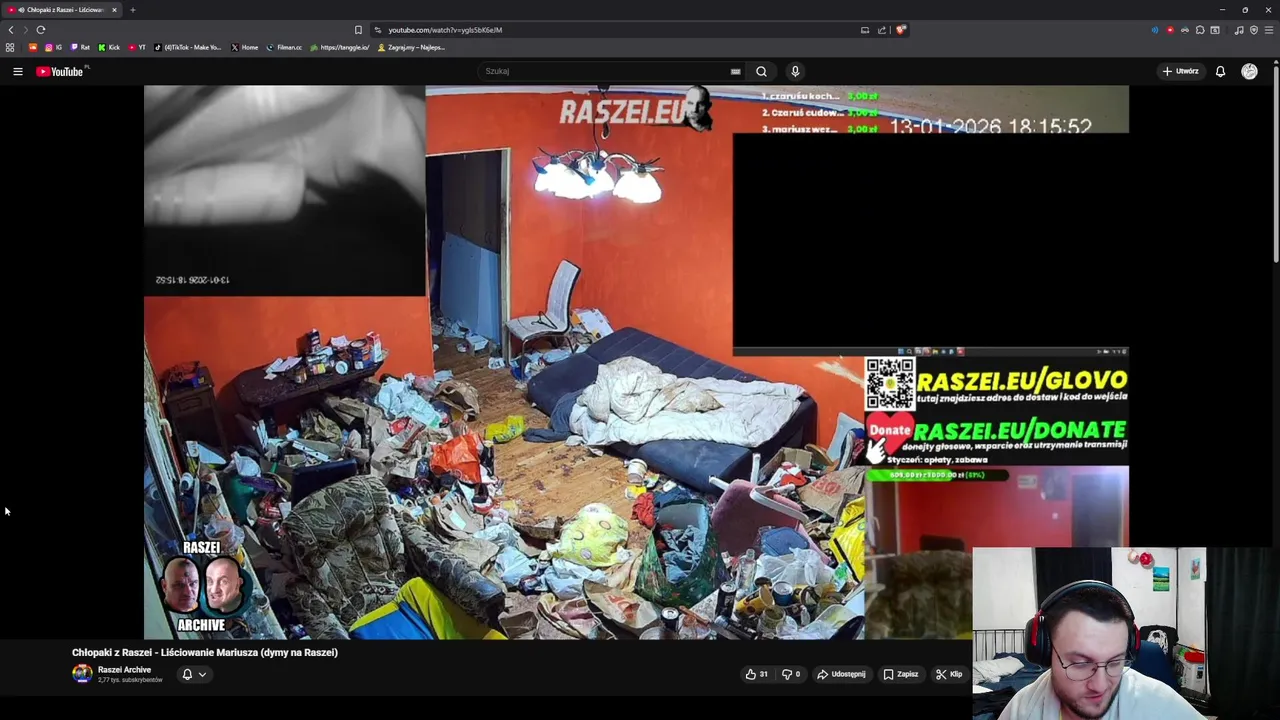Image resolution: width=1280 pixels, height=720 pixels.
Task: Click the SoundCloud orange bookmark icon
Action: coord(33,47)
